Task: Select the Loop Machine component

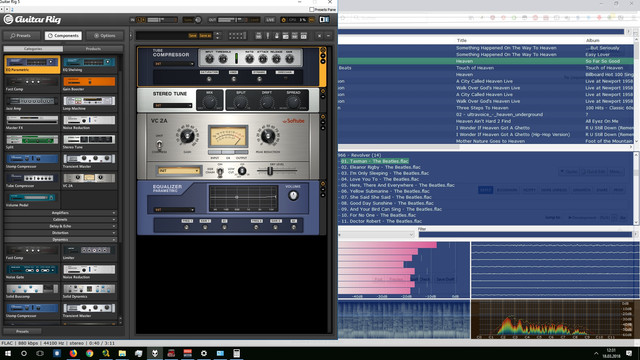Action: tap(89, 103)
